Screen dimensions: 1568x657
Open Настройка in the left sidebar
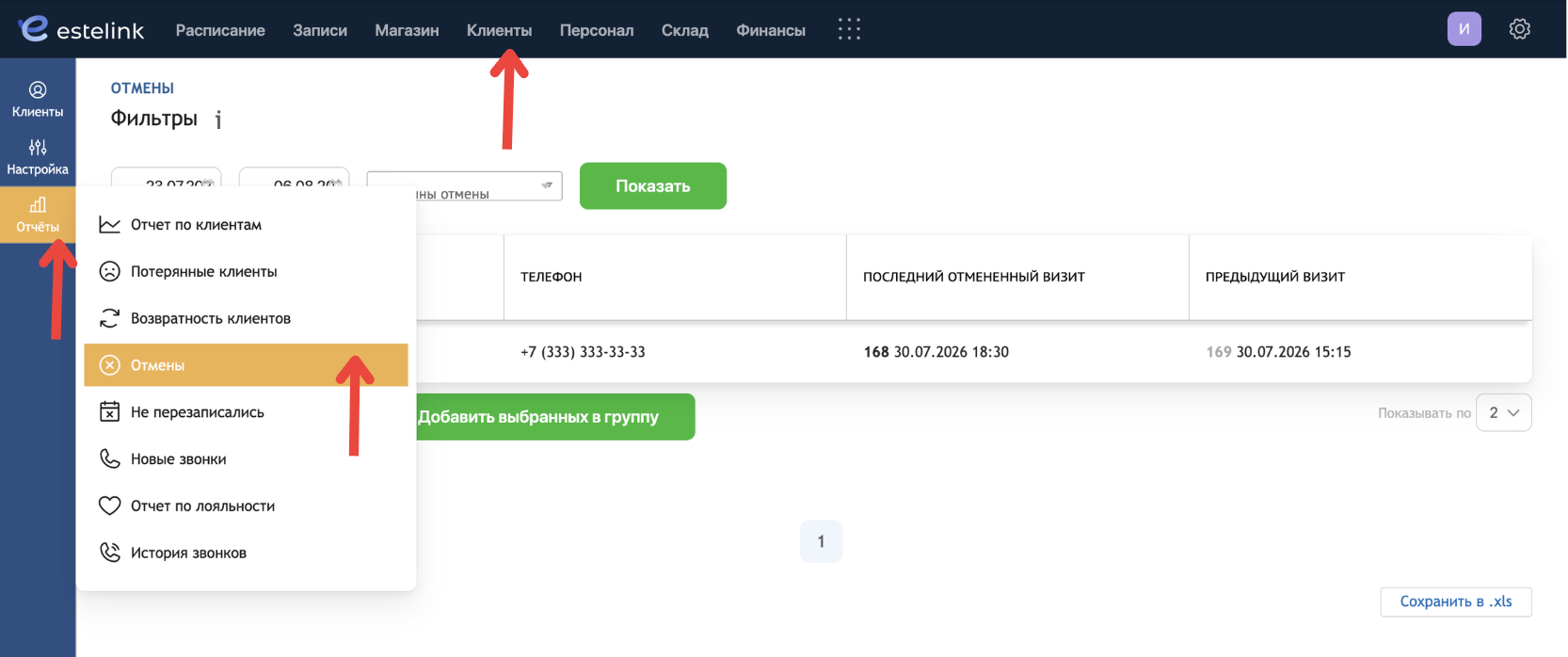coord(38,157)
